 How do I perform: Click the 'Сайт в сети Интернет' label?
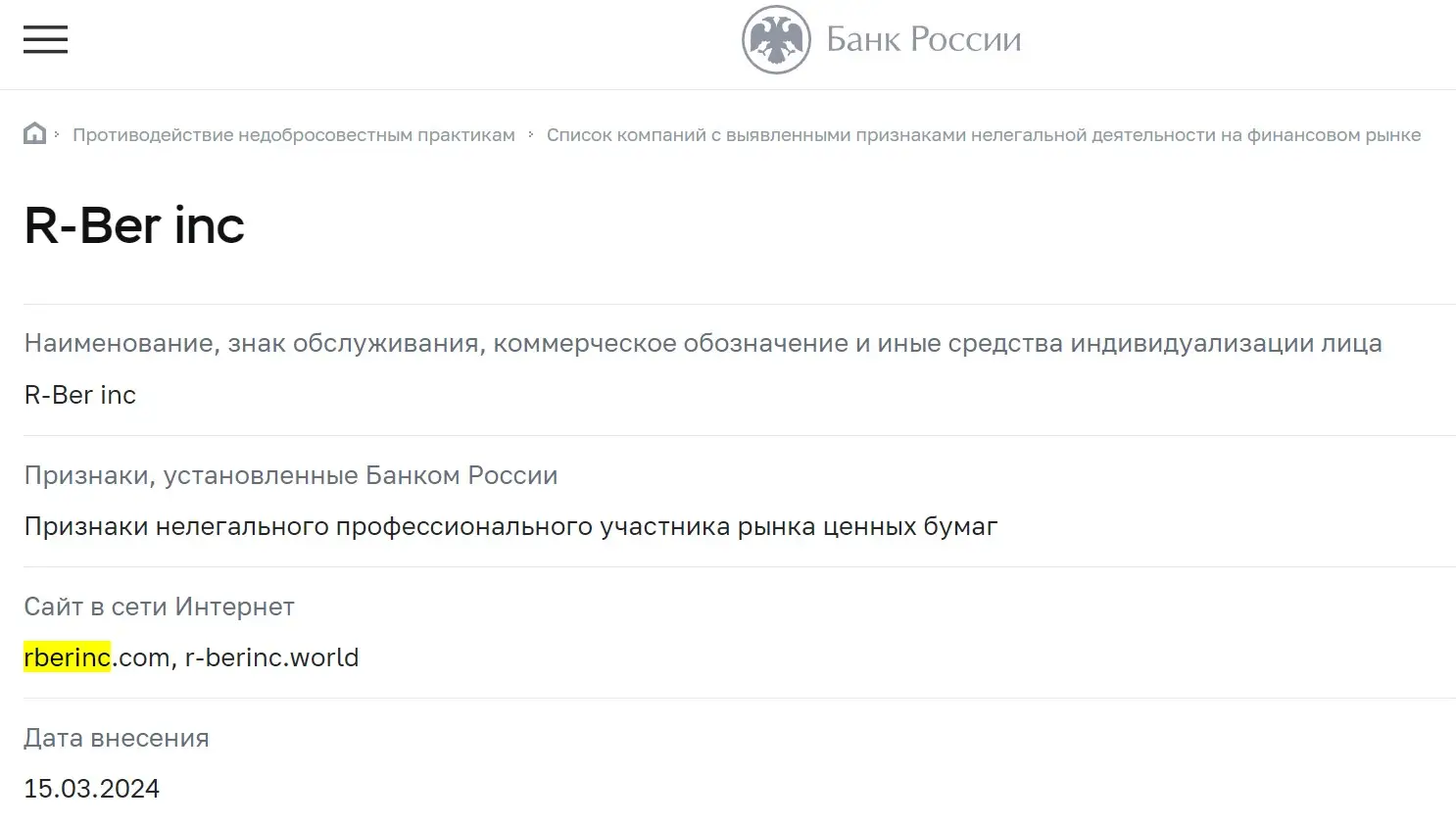coord(159,607)
